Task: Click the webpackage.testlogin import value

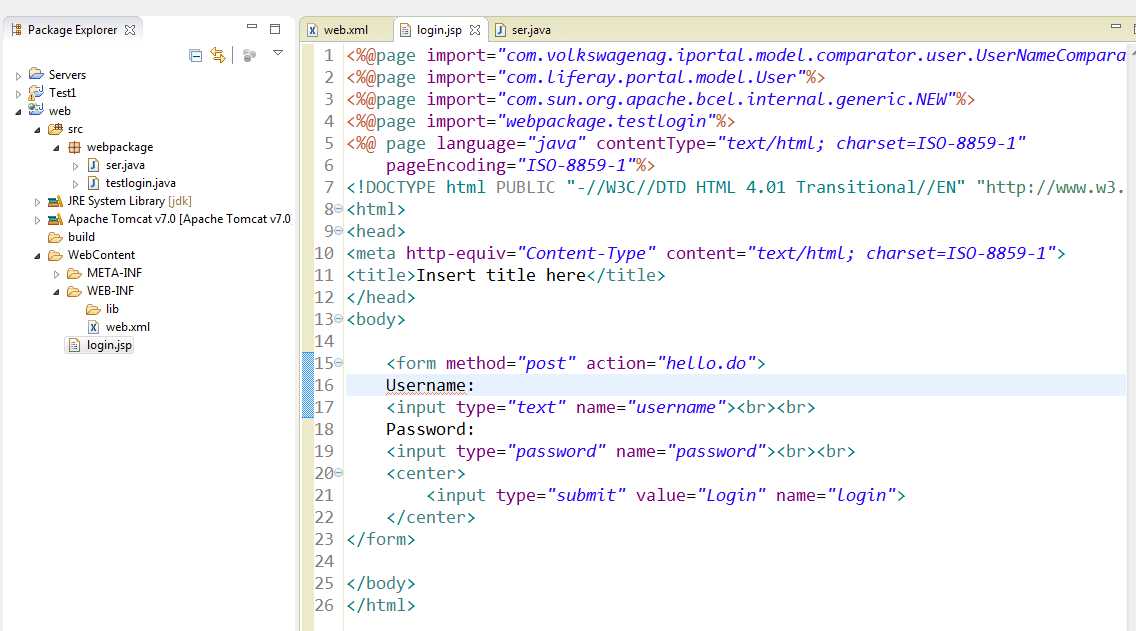Action: pos(606,121)
